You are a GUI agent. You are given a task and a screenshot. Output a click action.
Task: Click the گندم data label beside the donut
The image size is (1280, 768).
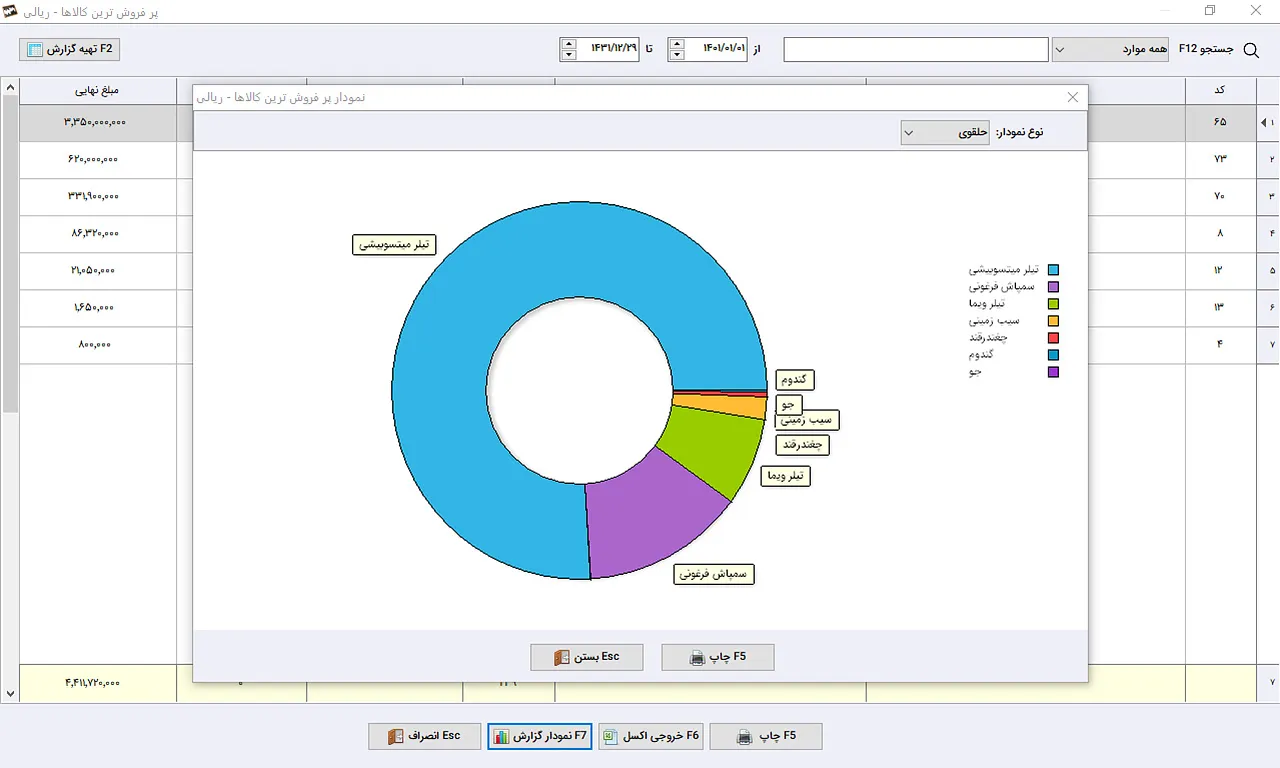[795, 380]
